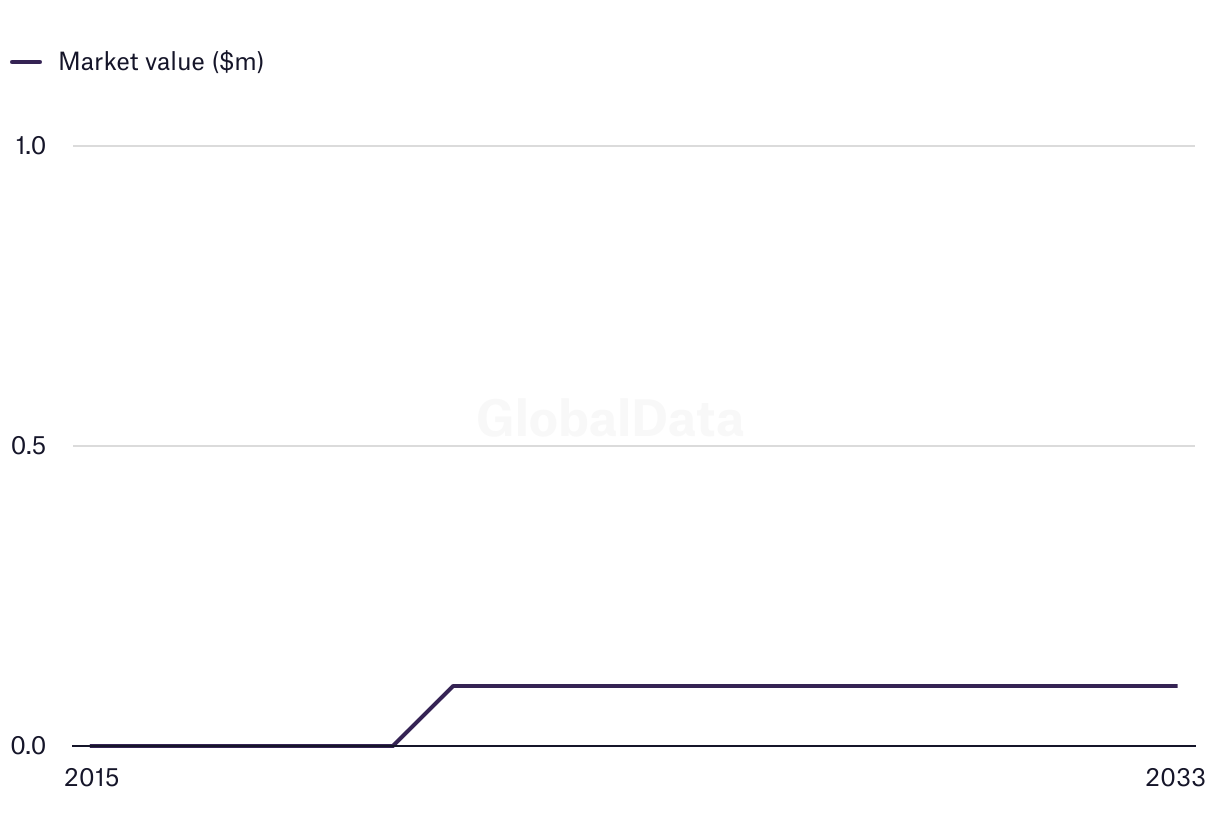The height and width of the screenshot is (836, 1220).
Task: Click the rising segment of the market value line
Action: coord(423,716)
